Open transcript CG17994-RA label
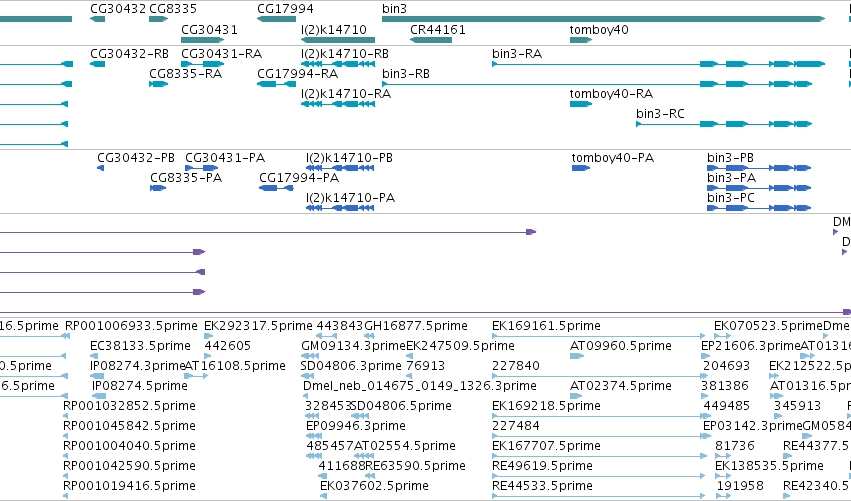The height and width of the screenshot is (501, 851). (x=297, y=73)
